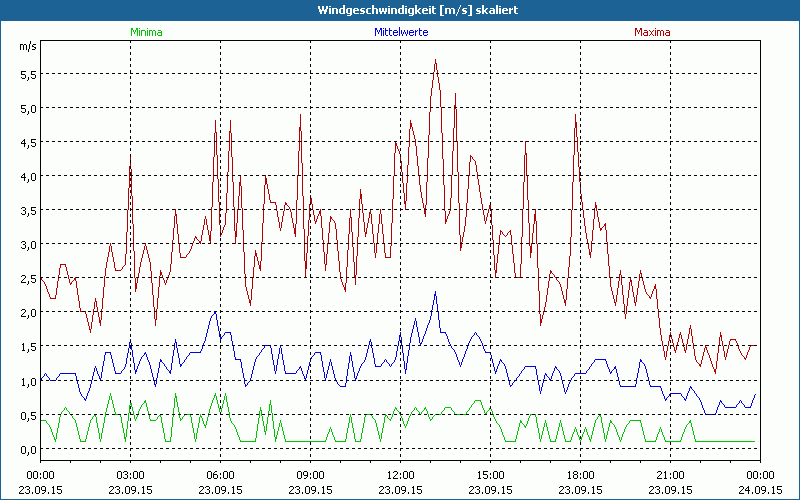
Task: Click the Windgeschwindigkeit chart title bar
Action: pyautogui.click(x=400, y=10)
